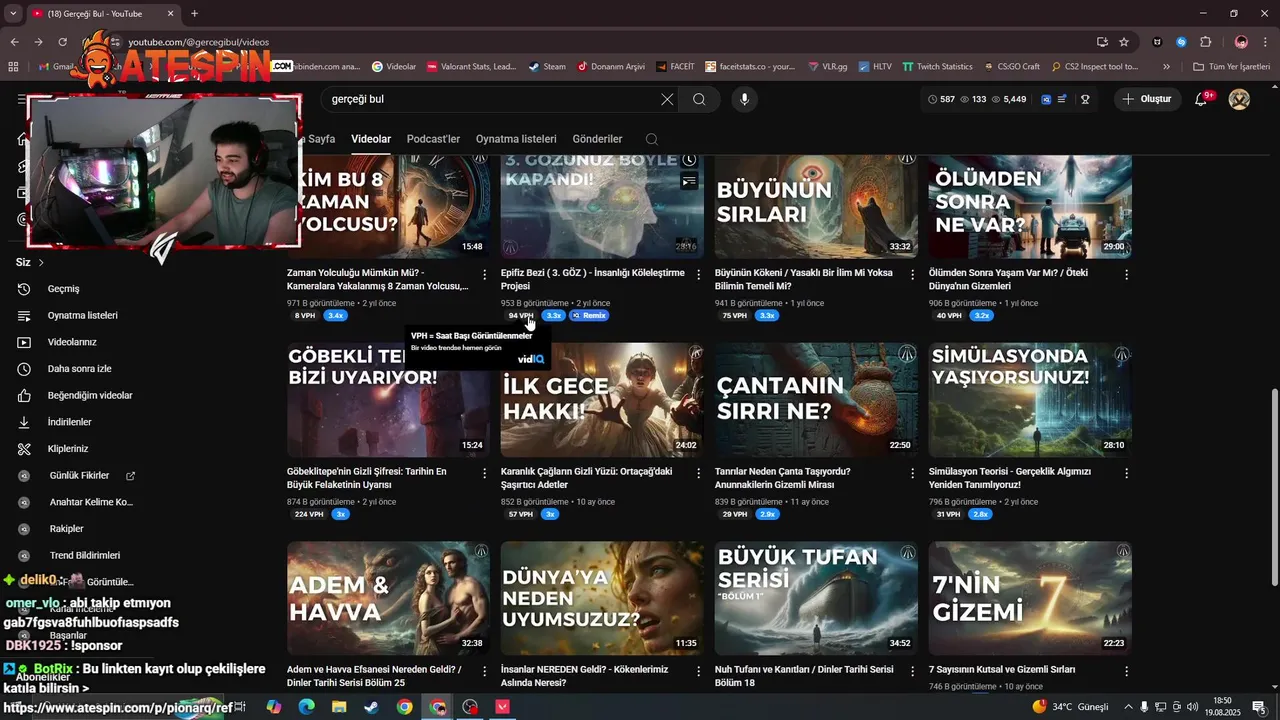Open a new browser tab with the plus button

coord(194,14)
